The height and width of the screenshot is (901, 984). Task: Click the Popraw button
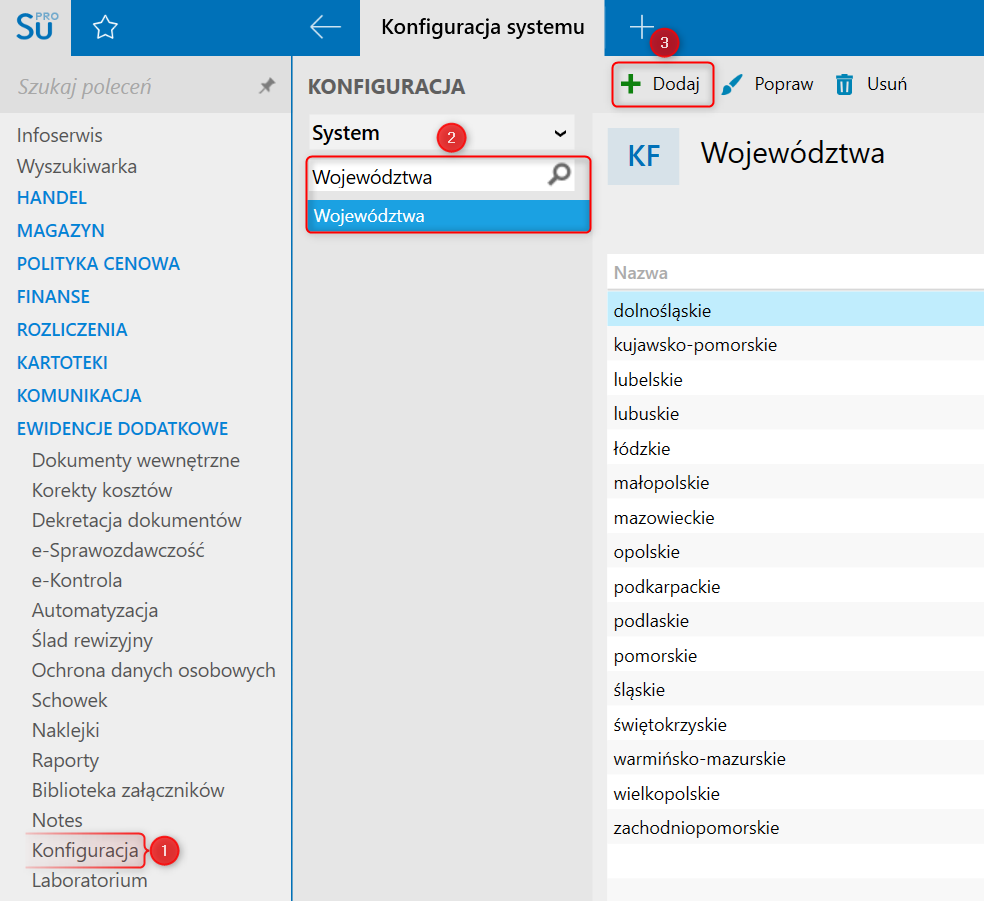point(767,84)
